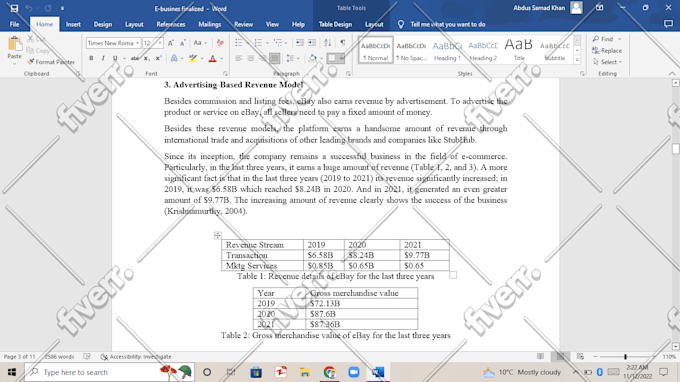Decrease paragraph indent
This screenshot has height=382, width=680.
[300, 43]
